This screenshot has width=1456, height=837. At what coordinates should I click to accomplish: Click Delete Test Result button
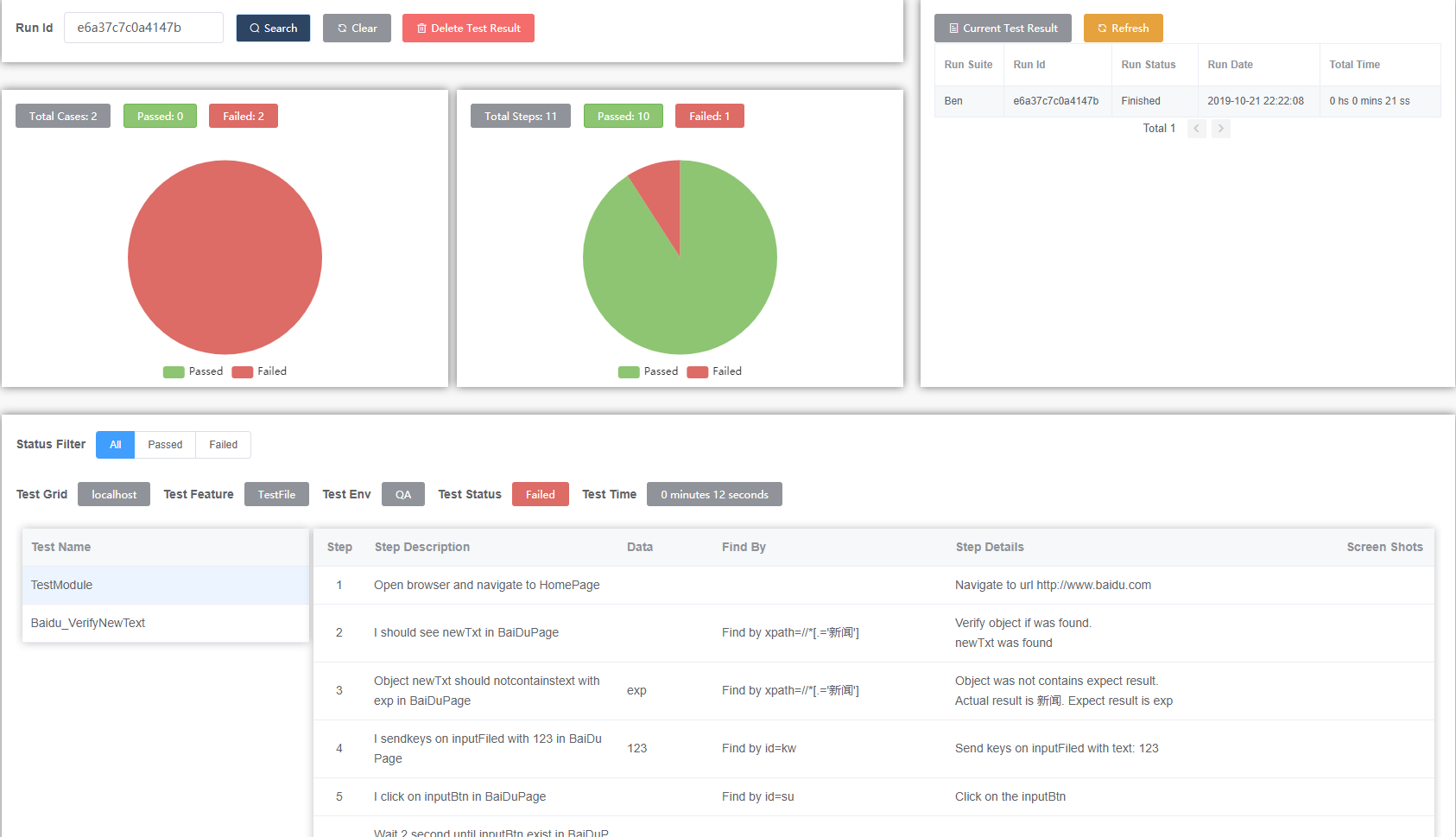tap(468, 28)
